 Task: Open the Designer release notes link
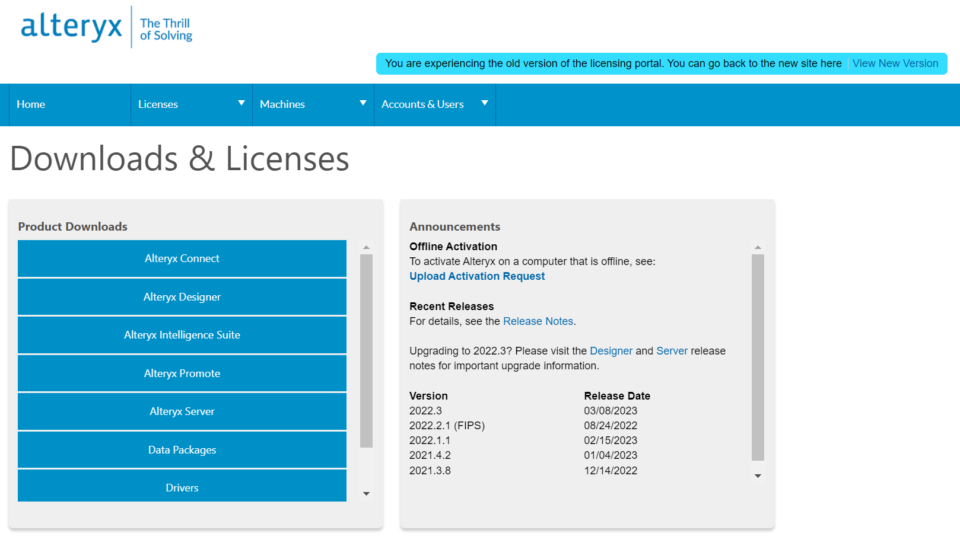tap(611, 351)
